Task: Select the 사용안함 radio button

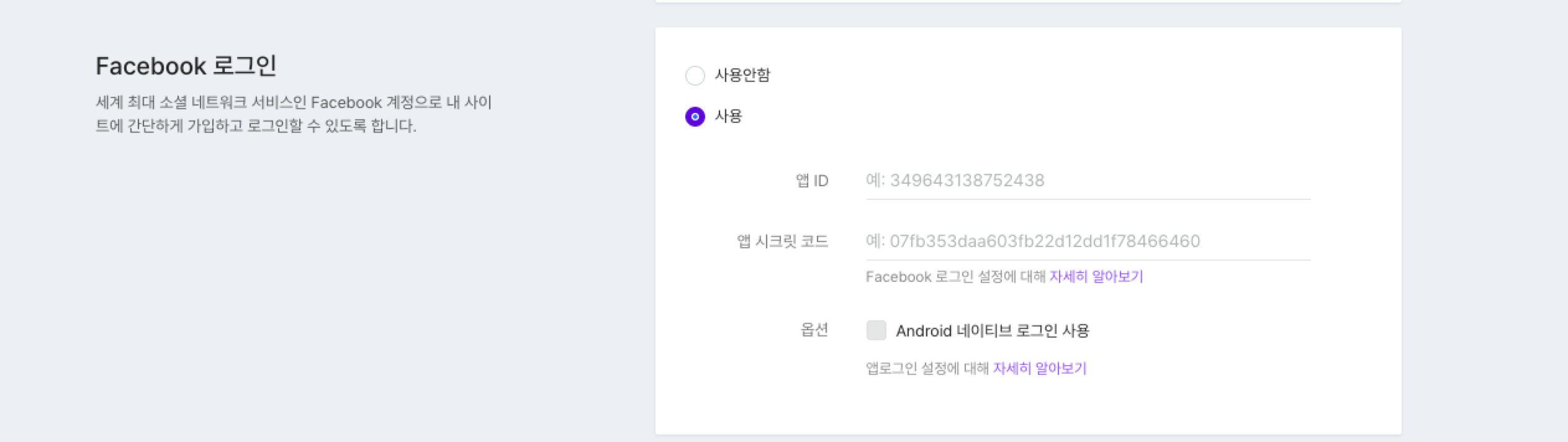Action: [695, 76]
